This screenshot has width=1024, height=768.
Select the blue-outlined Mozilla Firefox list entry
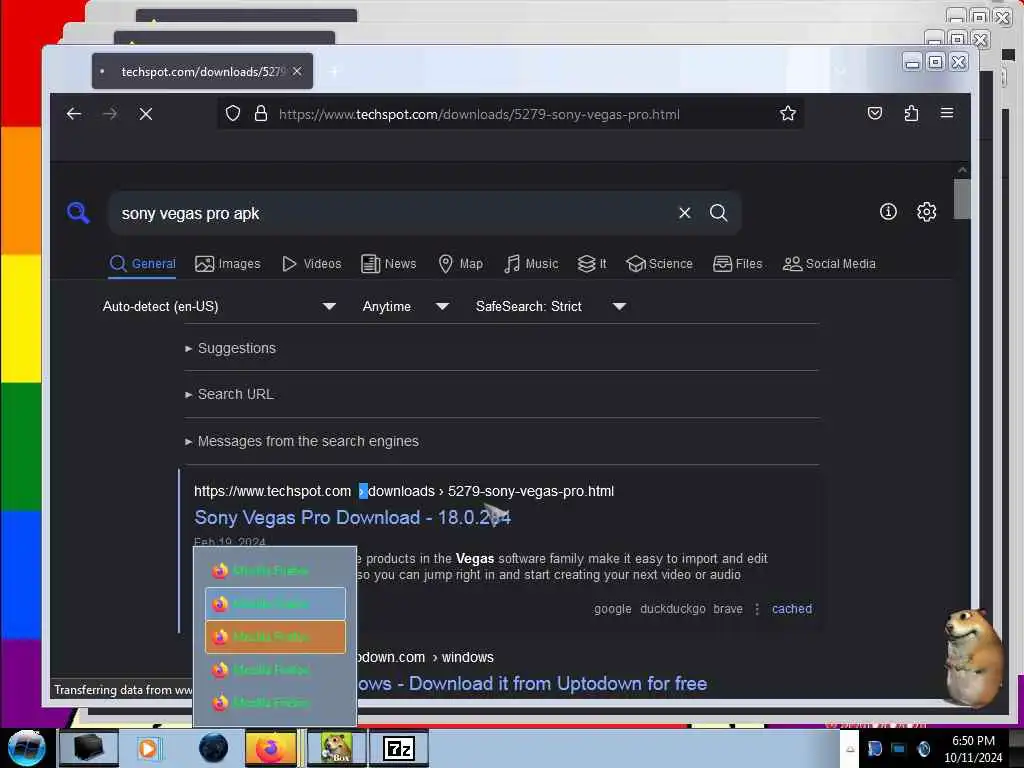tap(275, 603)
